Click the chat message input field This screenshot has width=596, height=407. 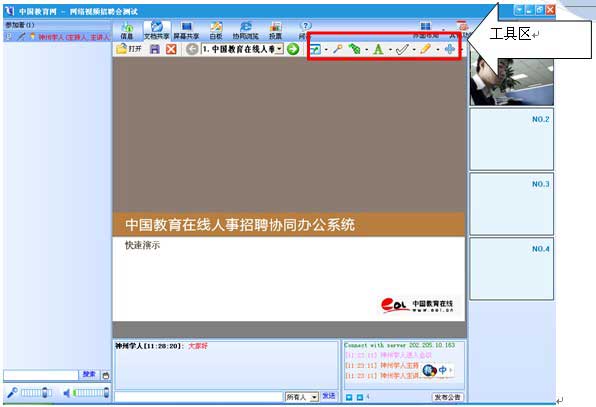198,397
